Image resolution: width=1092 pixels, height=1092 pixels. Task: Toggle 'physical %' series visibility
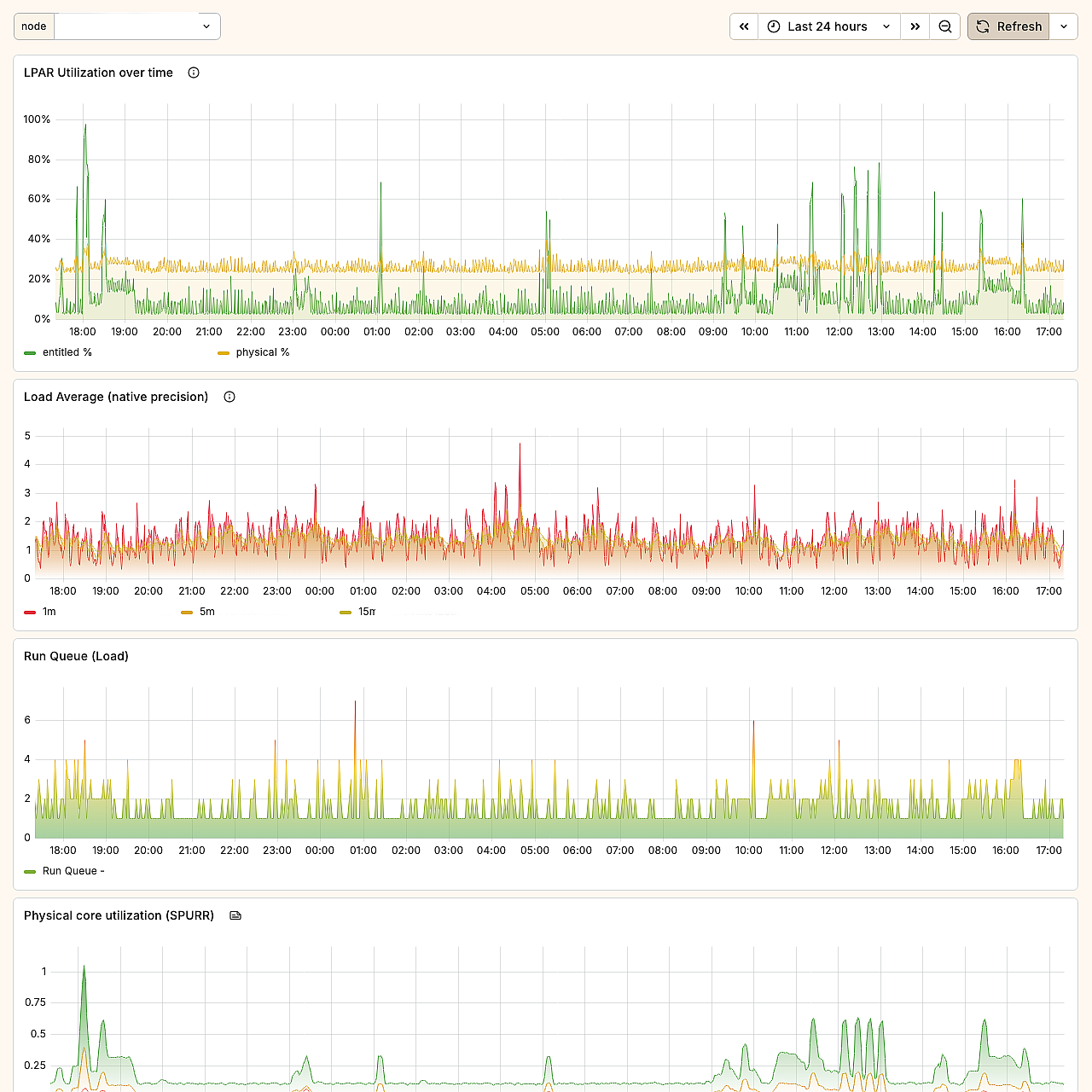pos(262,352)
